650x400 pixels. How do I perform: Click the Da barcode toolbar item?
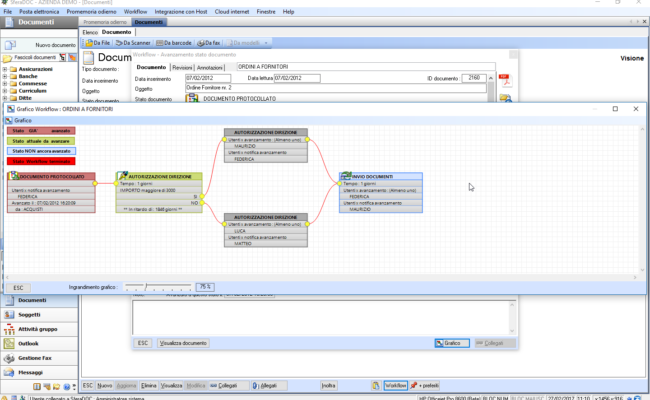click(x=174, y=43)
